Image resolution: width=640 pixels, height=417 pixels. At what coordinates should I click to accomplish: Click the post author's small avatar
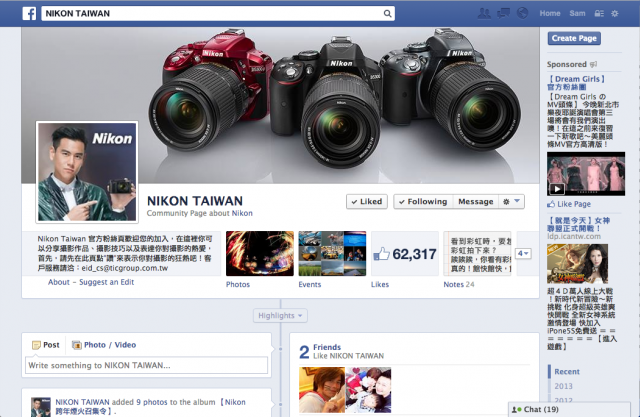pos(41,407)
